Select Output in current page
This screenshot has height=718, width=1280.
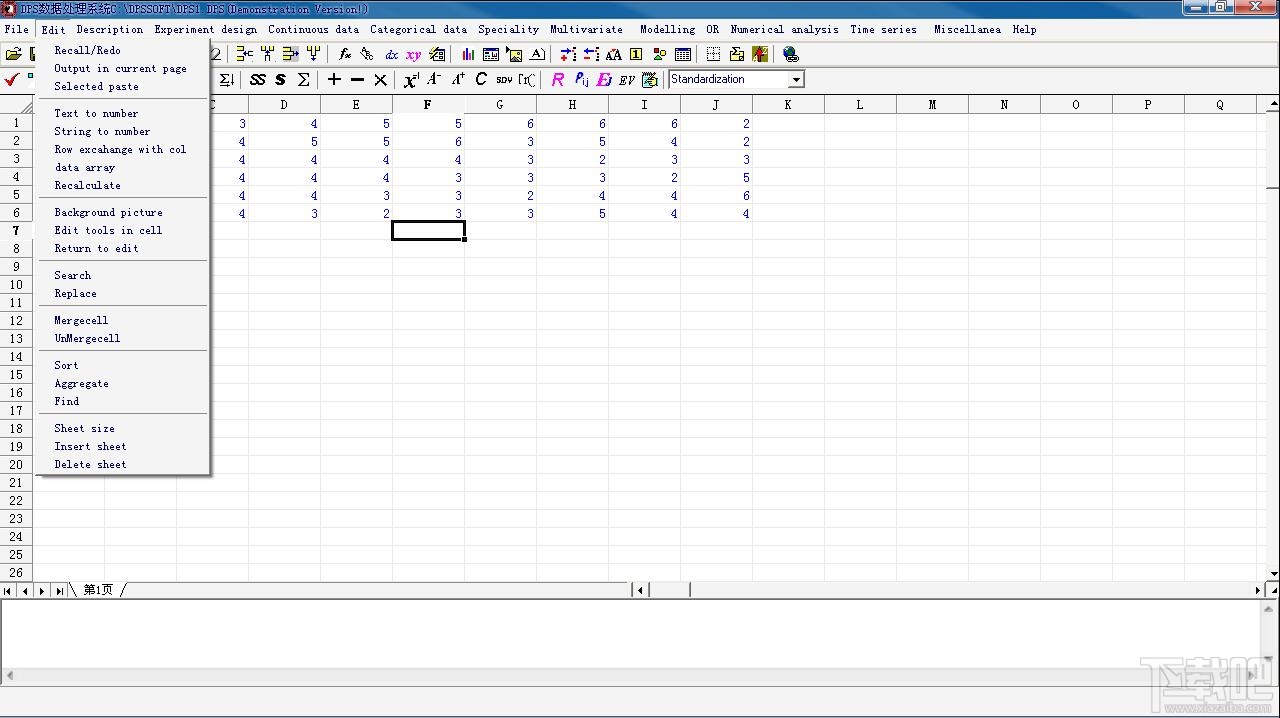point(122,68)
